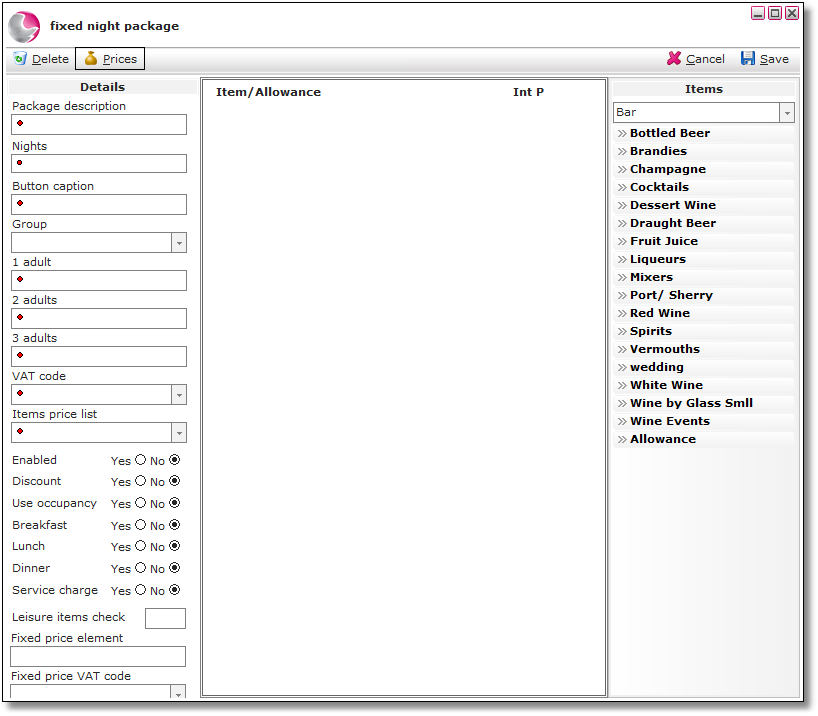Open Spirits item group
Viewport: 818px width, 716px height.
703,331
